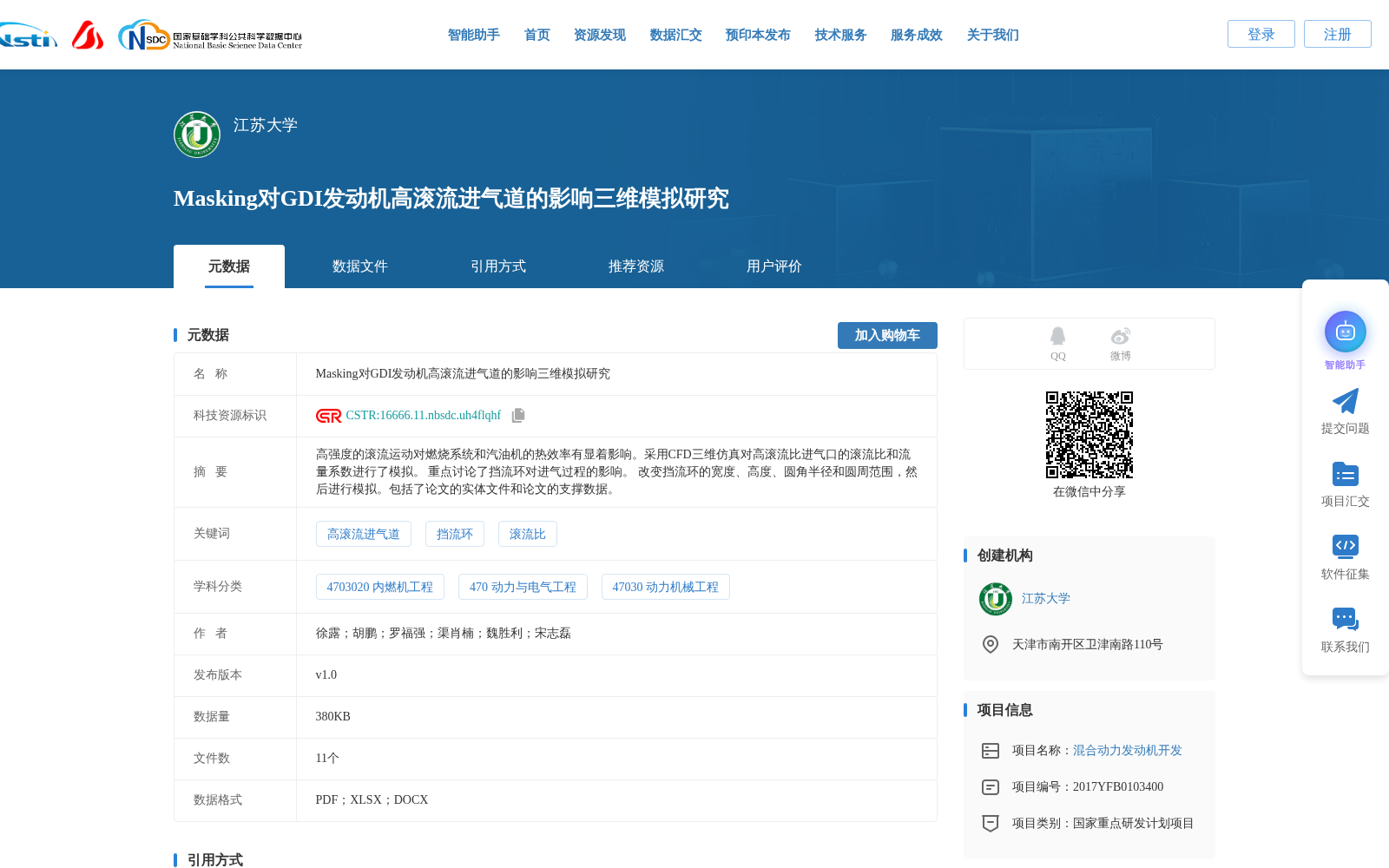Click the address 天津市南开区卫津南路110号
Screen dimensions: 1389x868
[x=1088, y=645]
